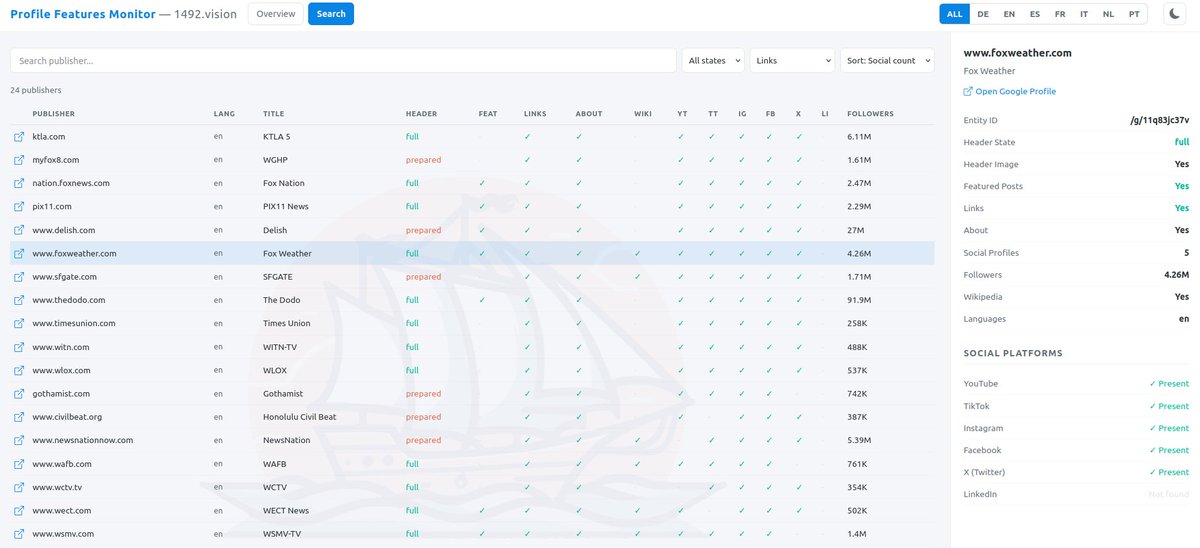The width and height of the screenshot is (1200, 548).
Task: Open external link icon for ktla.com
Action: point(19,136)
